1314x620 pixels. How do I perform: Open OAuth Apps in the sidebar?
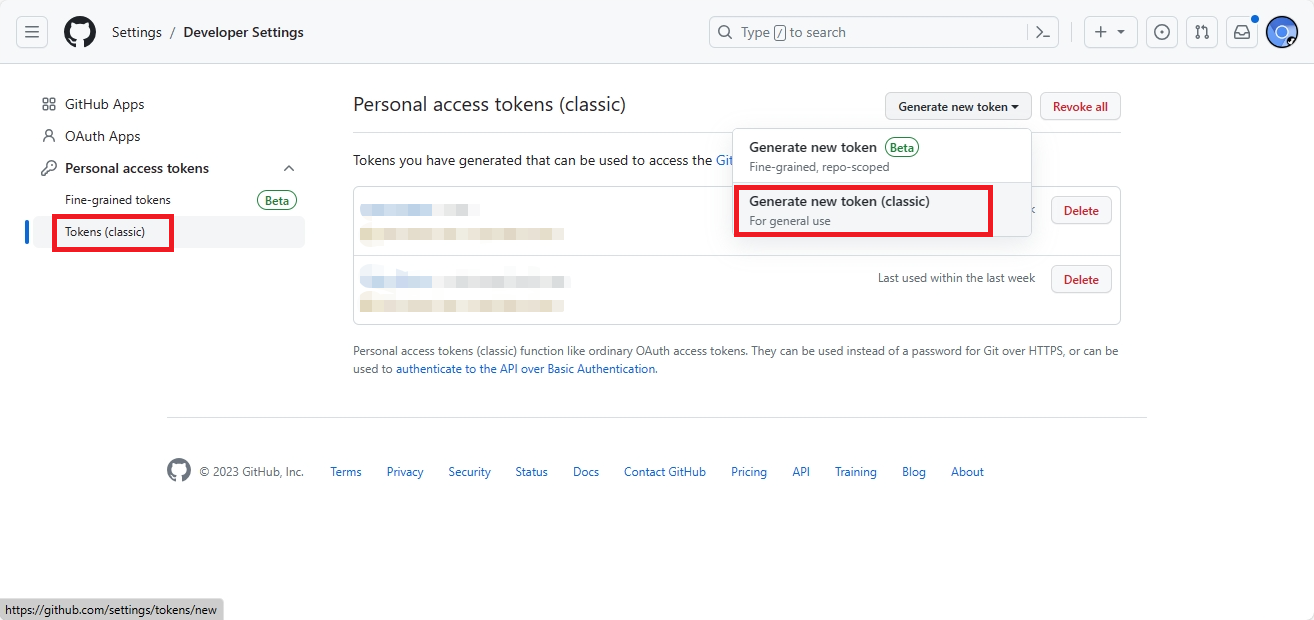[102, 136]
